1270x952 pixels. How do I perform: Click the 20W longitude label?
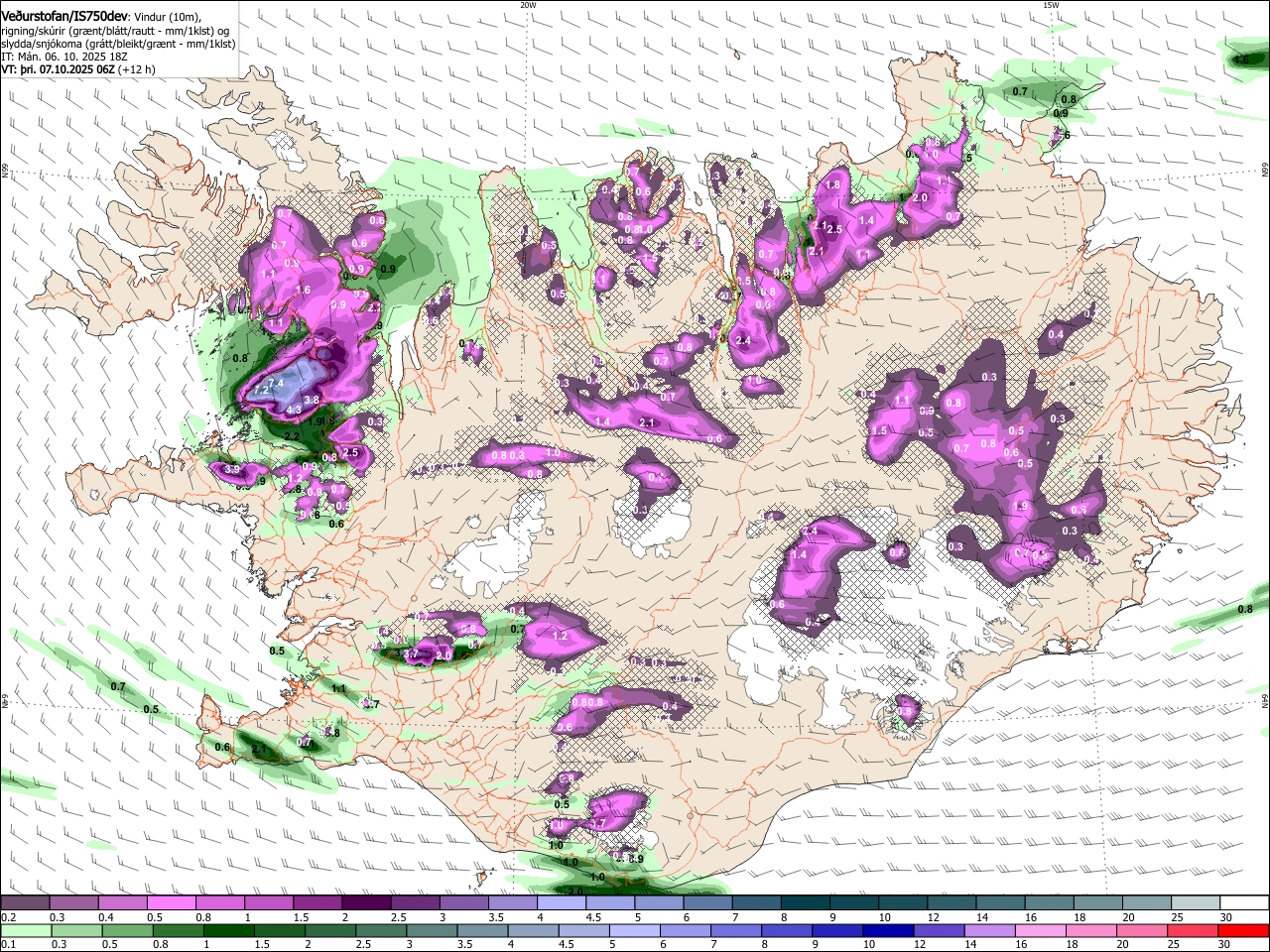[x=528, y=5]
